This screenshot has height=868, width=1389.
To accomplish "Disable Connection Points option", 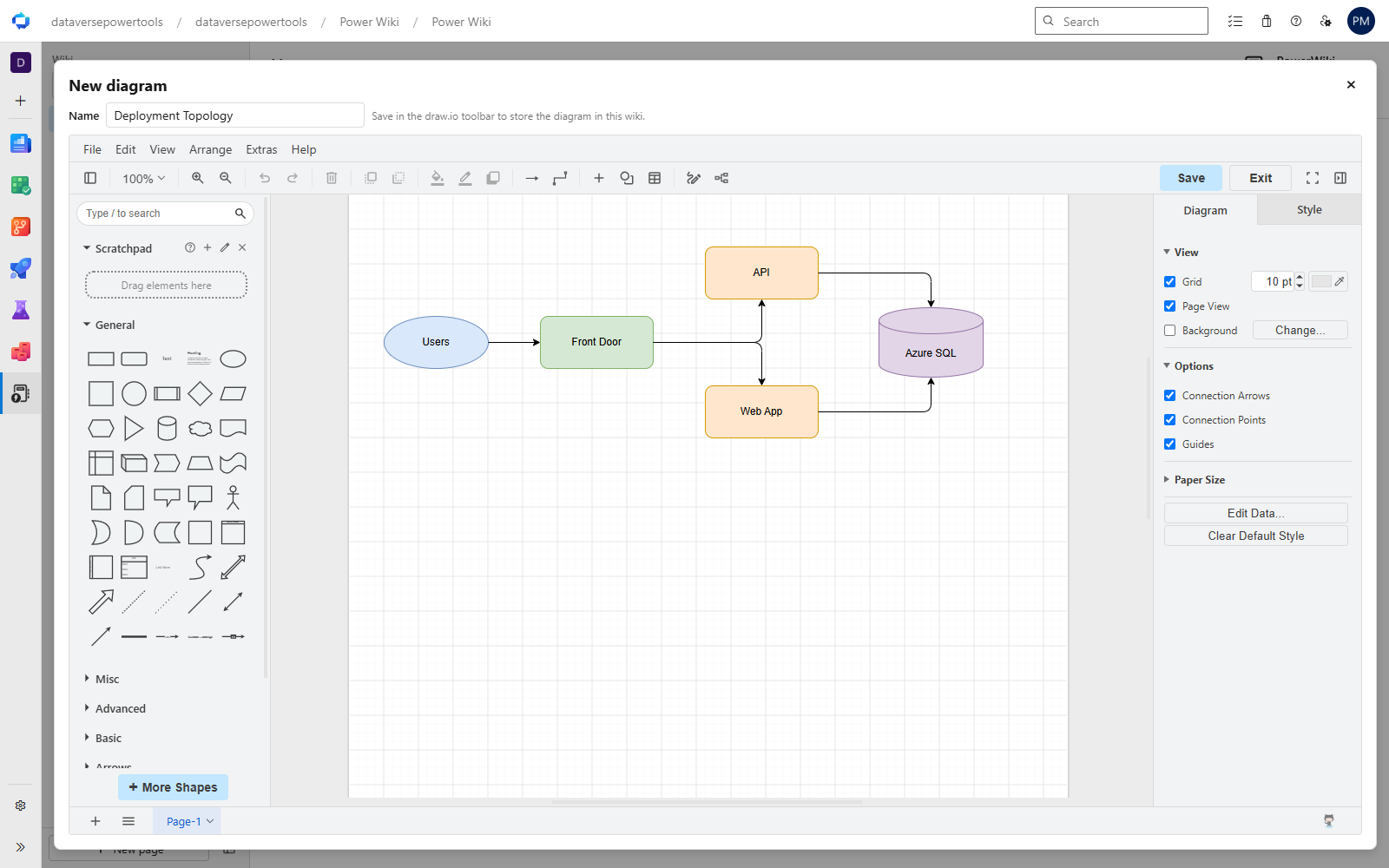I will click(1169, 419).
